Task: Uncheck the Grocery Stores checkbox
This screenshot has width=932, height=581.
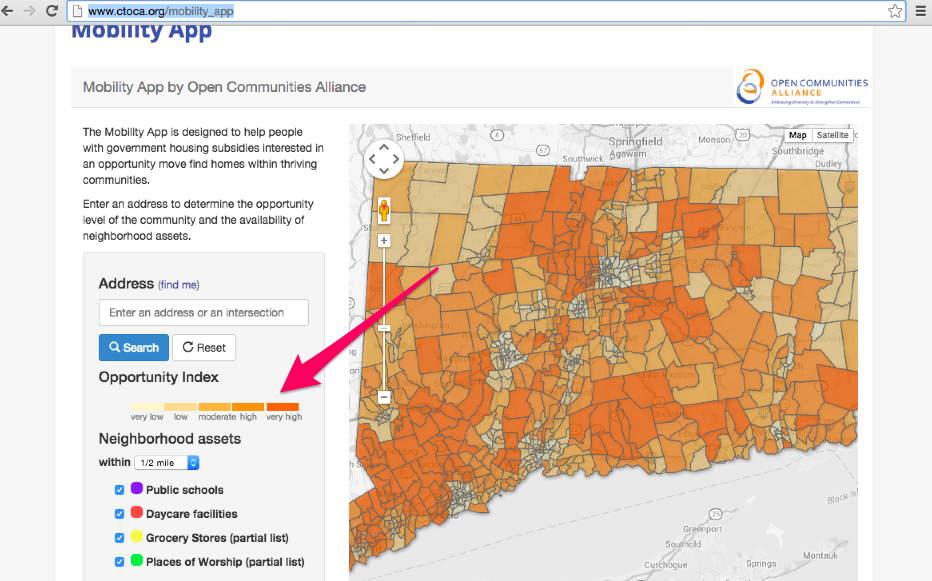Action: click(119, 538)
